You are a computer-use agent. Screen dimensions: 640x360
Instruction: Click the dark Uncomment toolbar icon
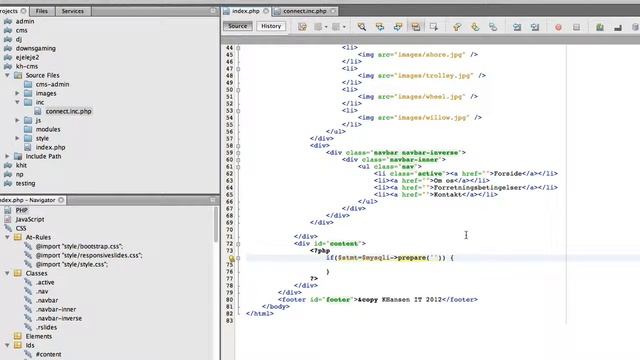(x=618, y=27)
